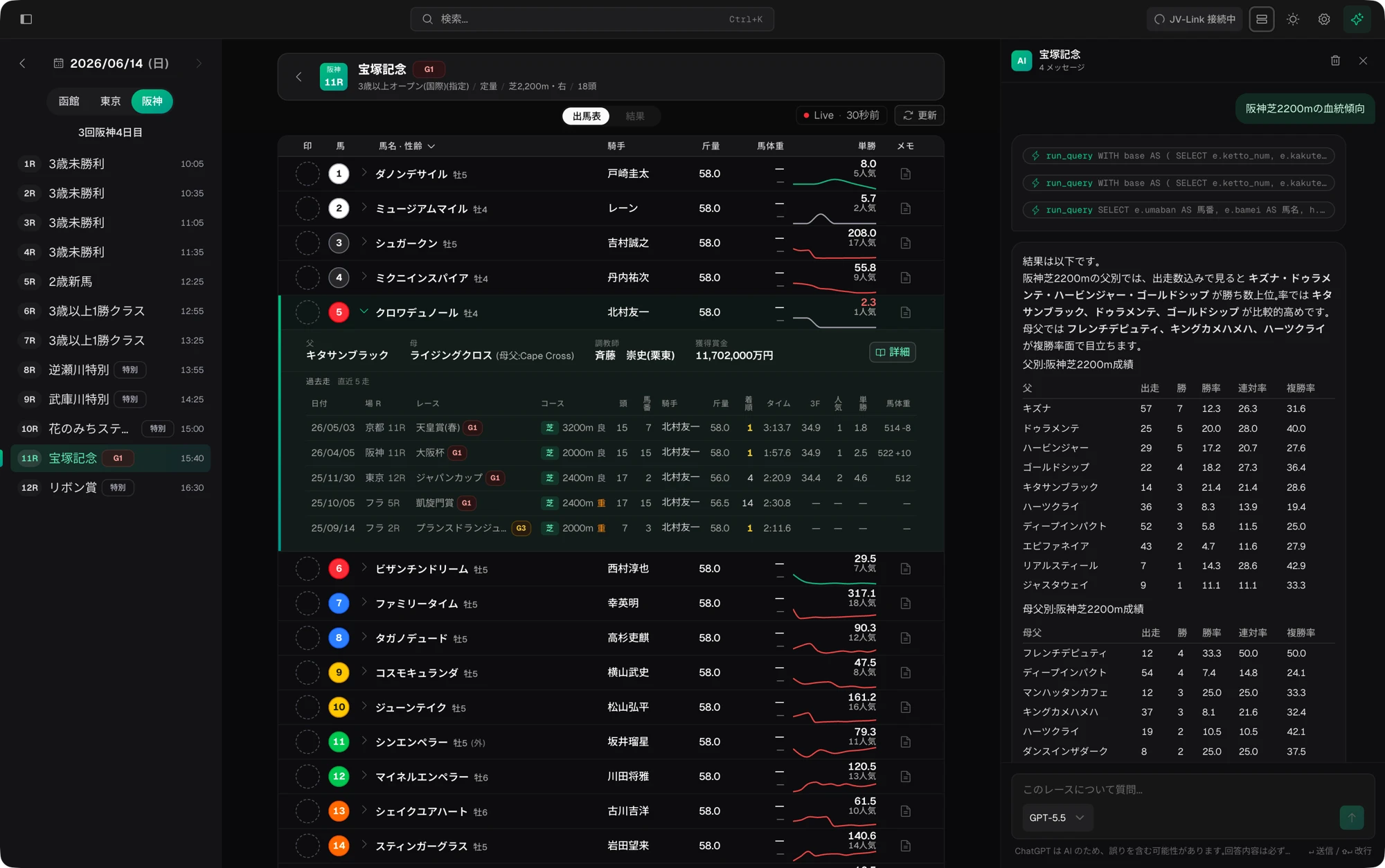
Task: Open 10R 花のみちステ race
Action: point(111,429)
